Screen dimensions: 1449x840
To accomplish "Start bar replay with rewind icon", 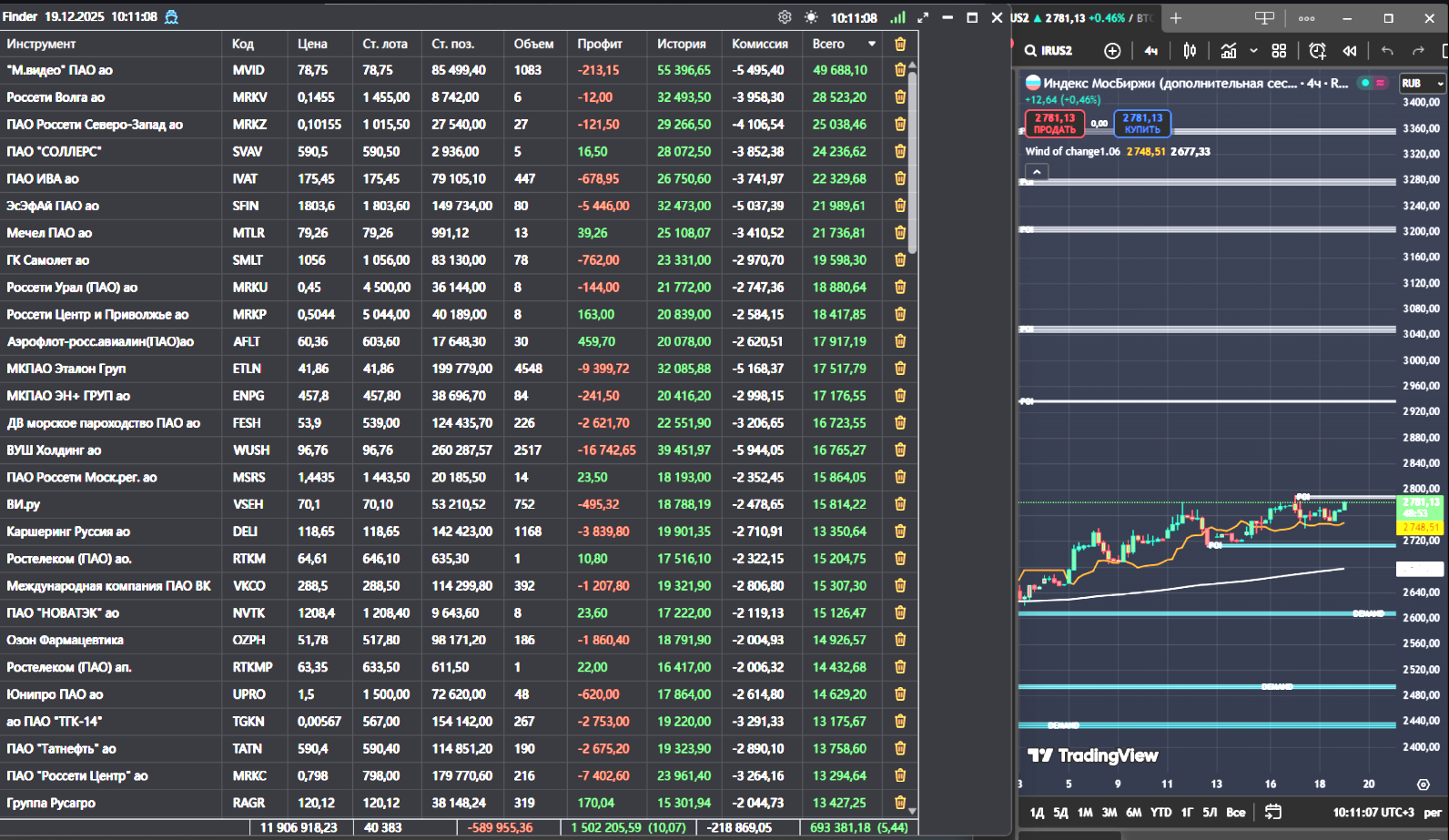I will [1350, 51].
